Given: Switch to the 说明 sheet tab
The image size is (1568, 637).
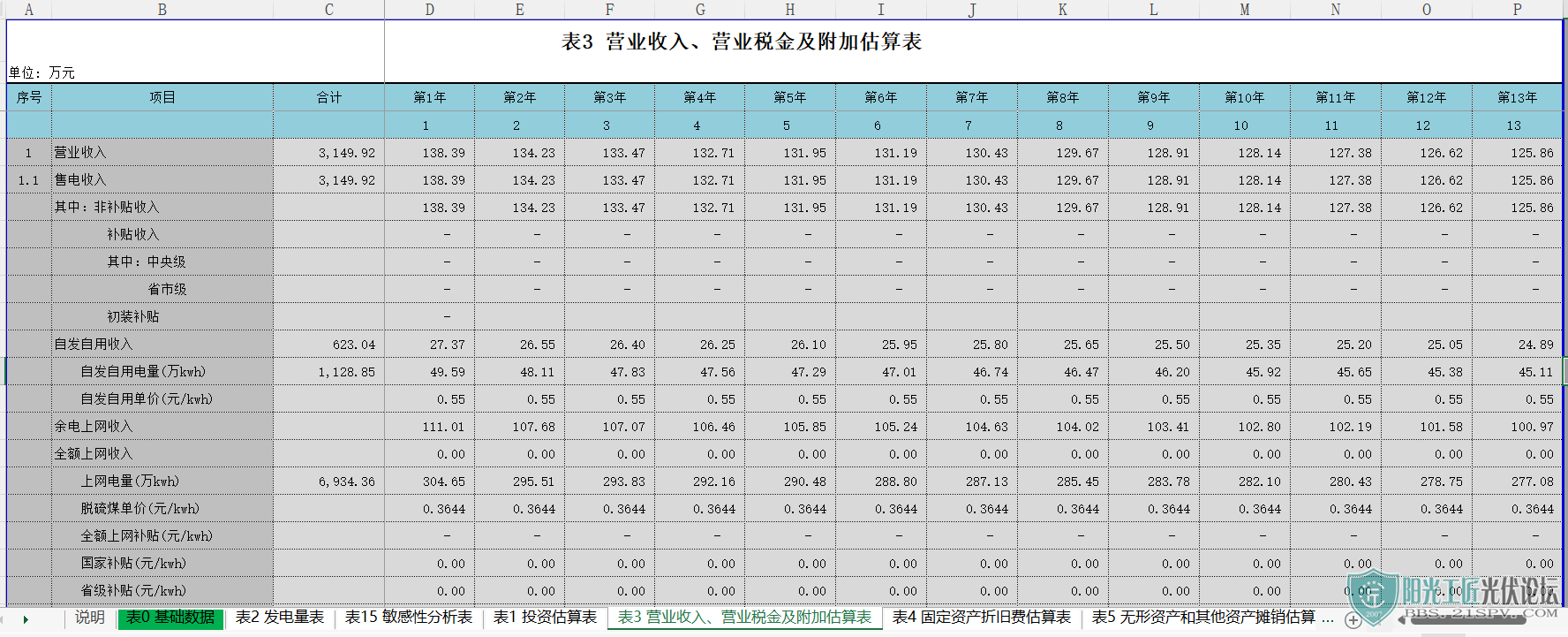Looking at the screenshot, I should click(89, 618).
